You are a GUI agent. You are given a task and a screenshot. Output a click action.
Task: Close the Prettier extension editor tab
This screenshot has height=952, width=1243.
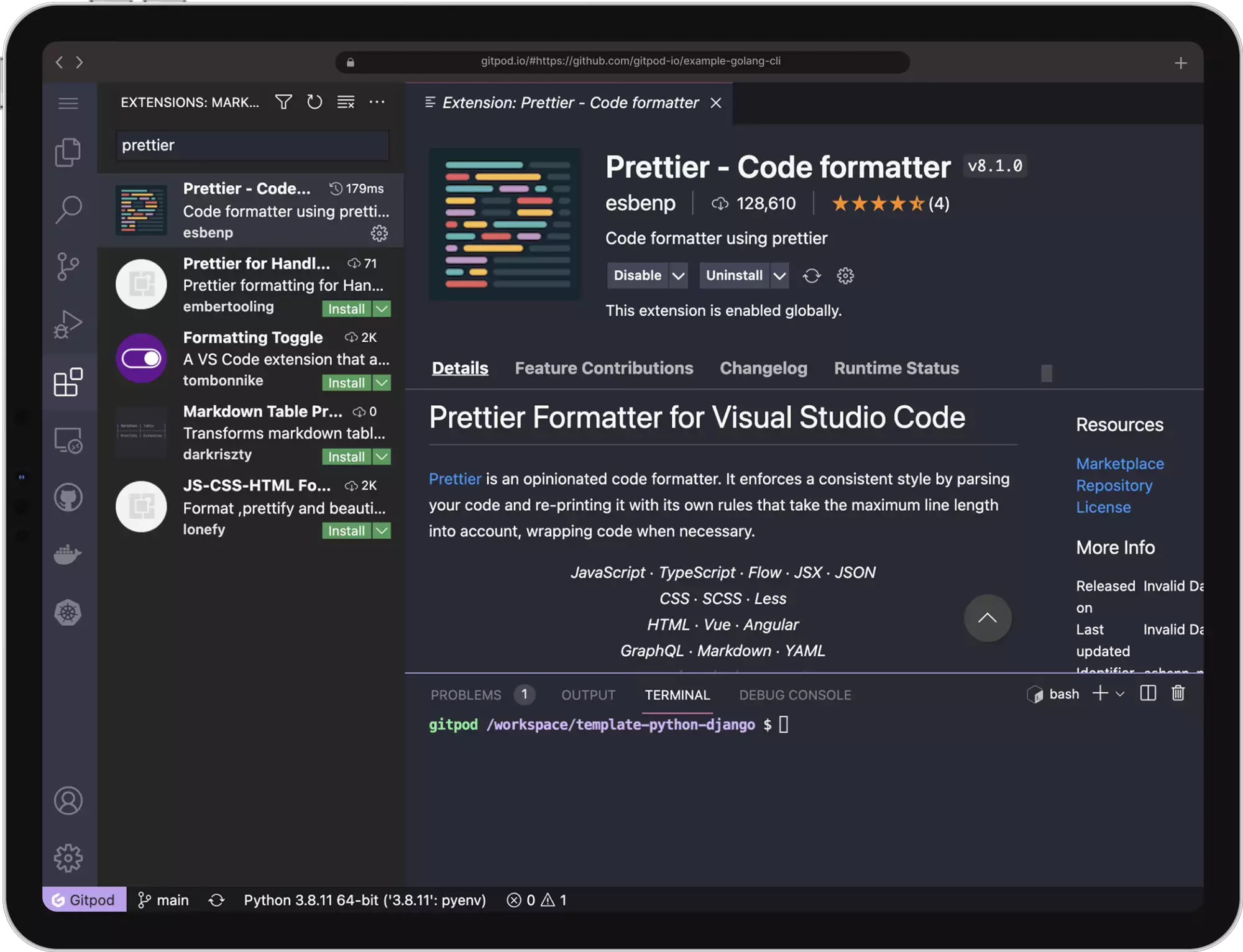point(716,103)
